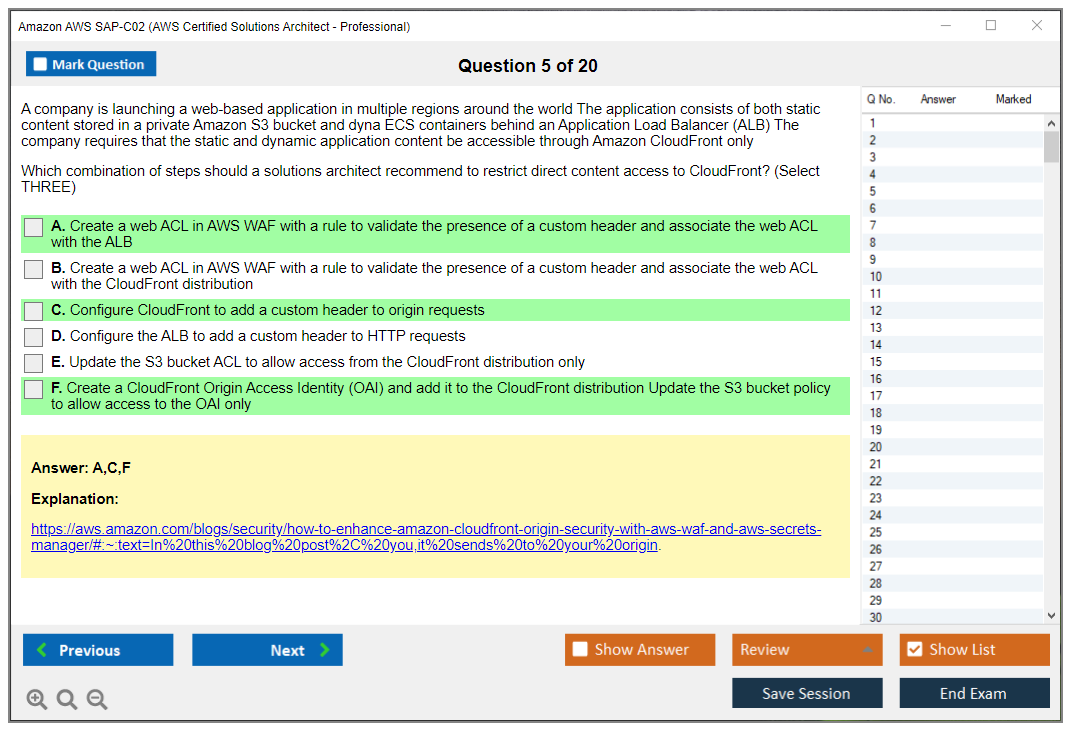This screenshot has width=1075, height=735.
Task: Enable the Show Answer checkbox
Action: [x=581, y=650]
